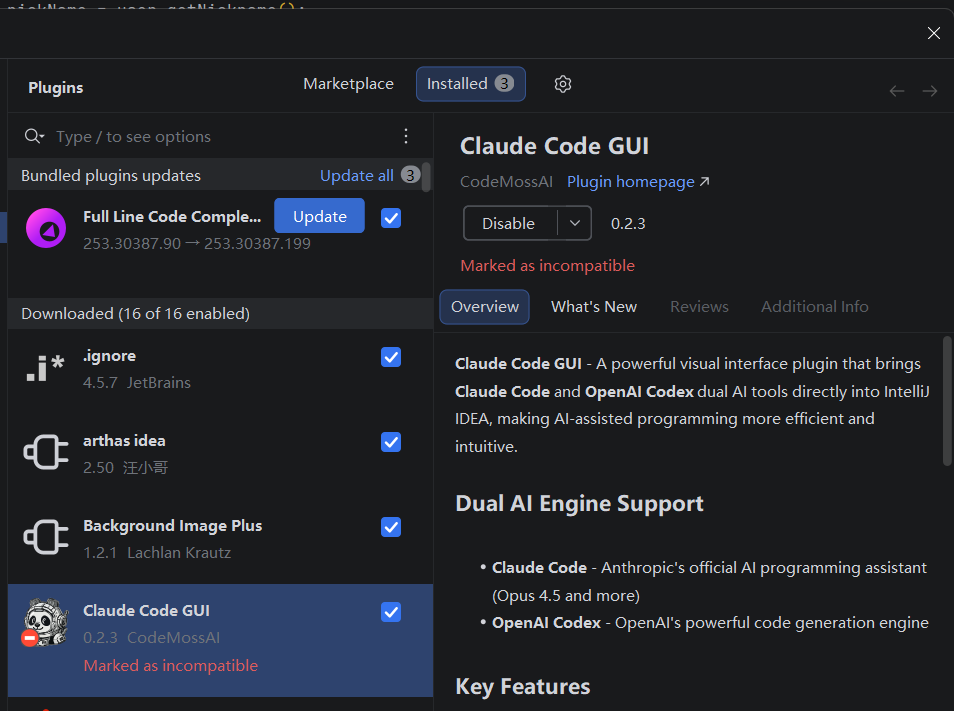This screenshot has width=954, height=711.
Task: Click the .ignore plugin icon
Action: [46, 369]
